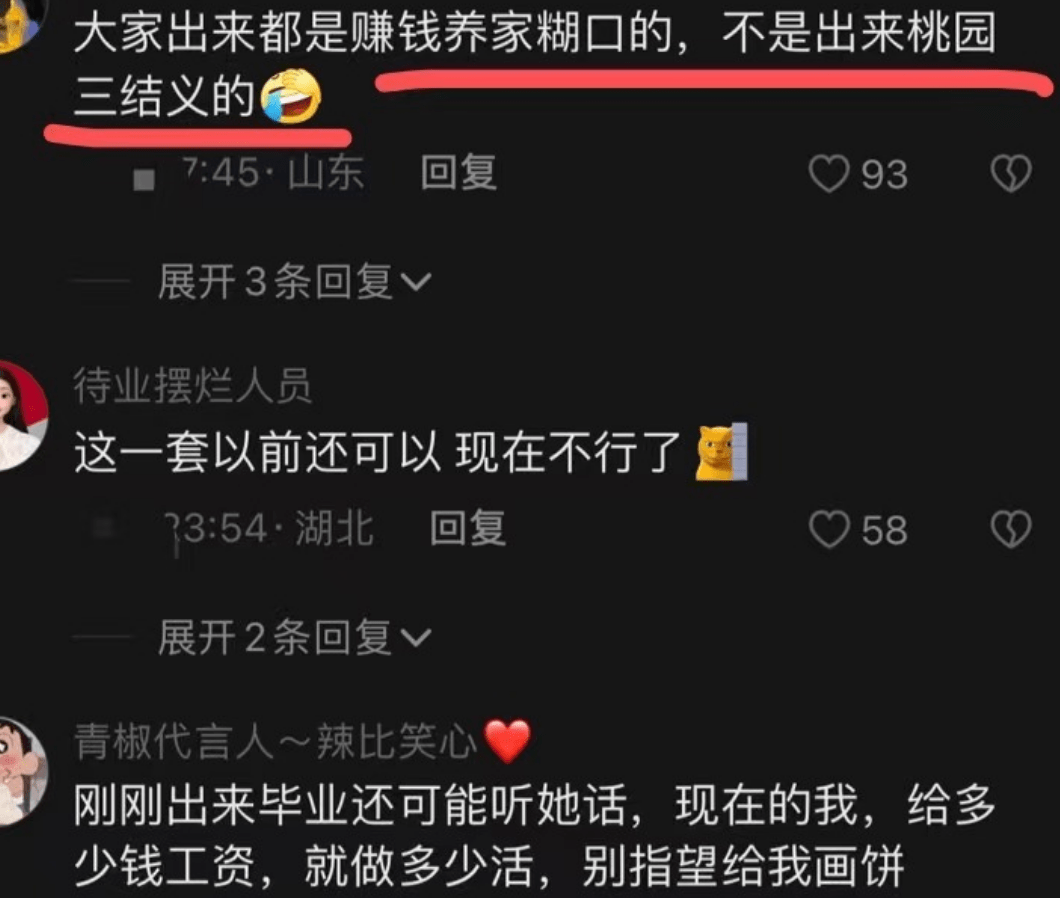The height and width of the screenshot is (898, 1060).
Task: Like the comment with 58 likes
Action: tap(829, 529)
